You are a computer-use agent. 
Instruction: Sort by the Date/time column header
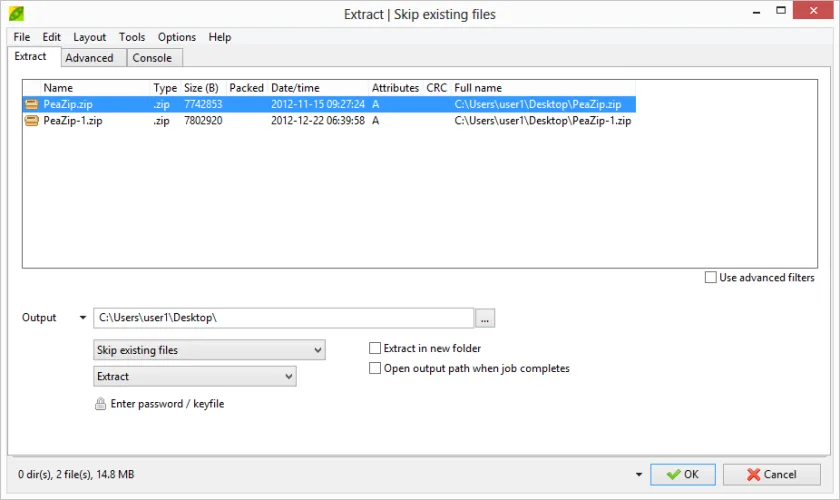click(318, 88)
